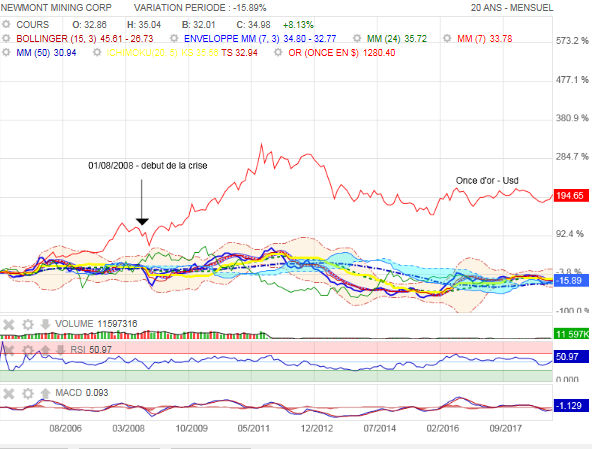596x449 pixels.
Task: Open gear settings of RSI panel
Action: (x=28, y=350)
